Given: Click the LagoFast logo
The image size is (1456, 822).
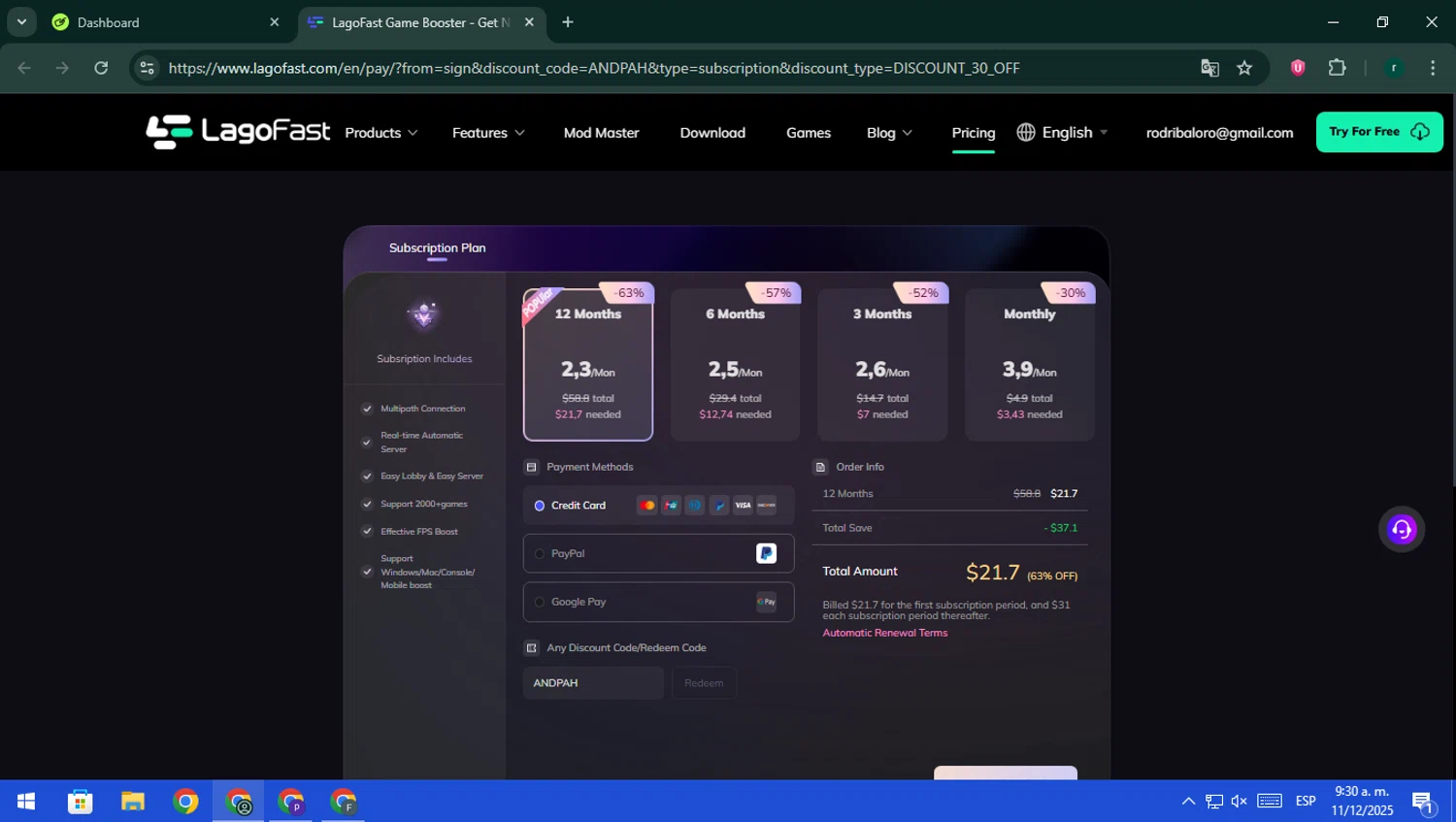Looking at the screenshot, I should tap(238, 132).
